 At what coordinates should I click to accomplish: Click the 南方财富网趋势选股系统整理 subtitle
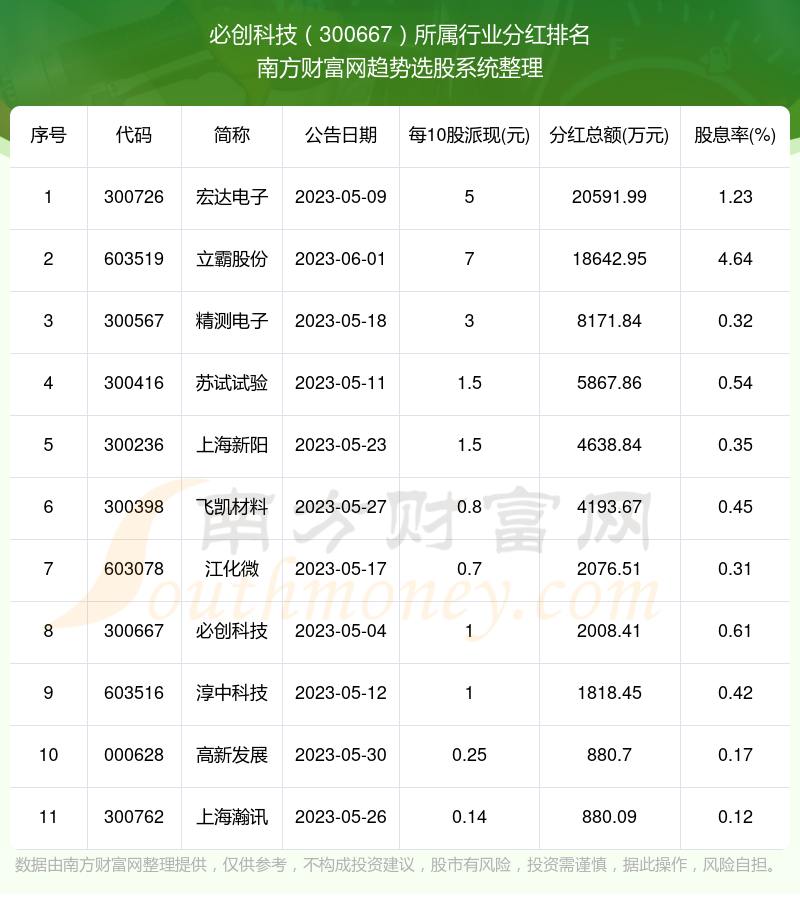tap(400, 68)
